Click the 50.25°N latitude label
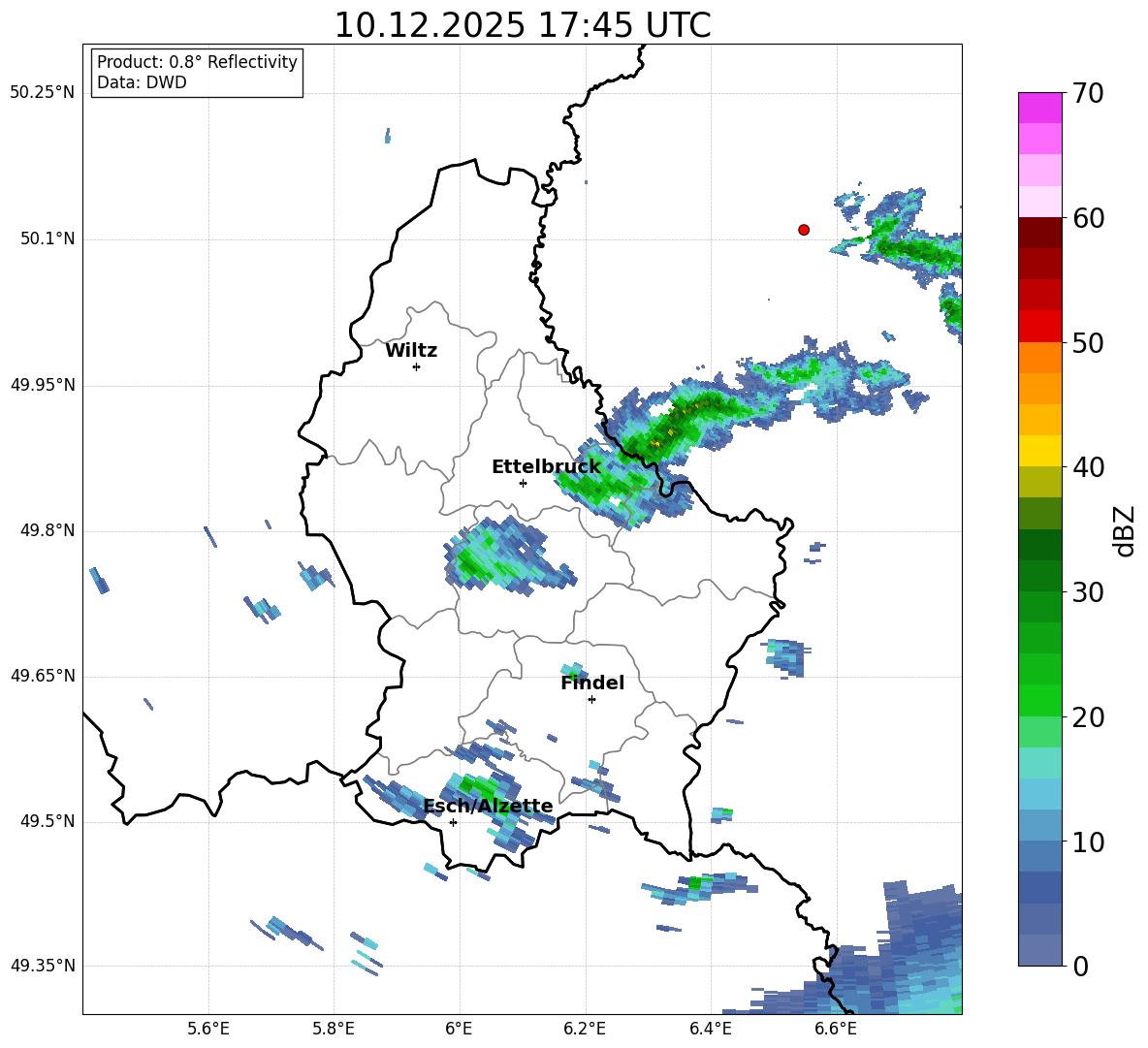This screenshot has width=1148, height=1048. [x=43, y=93]
